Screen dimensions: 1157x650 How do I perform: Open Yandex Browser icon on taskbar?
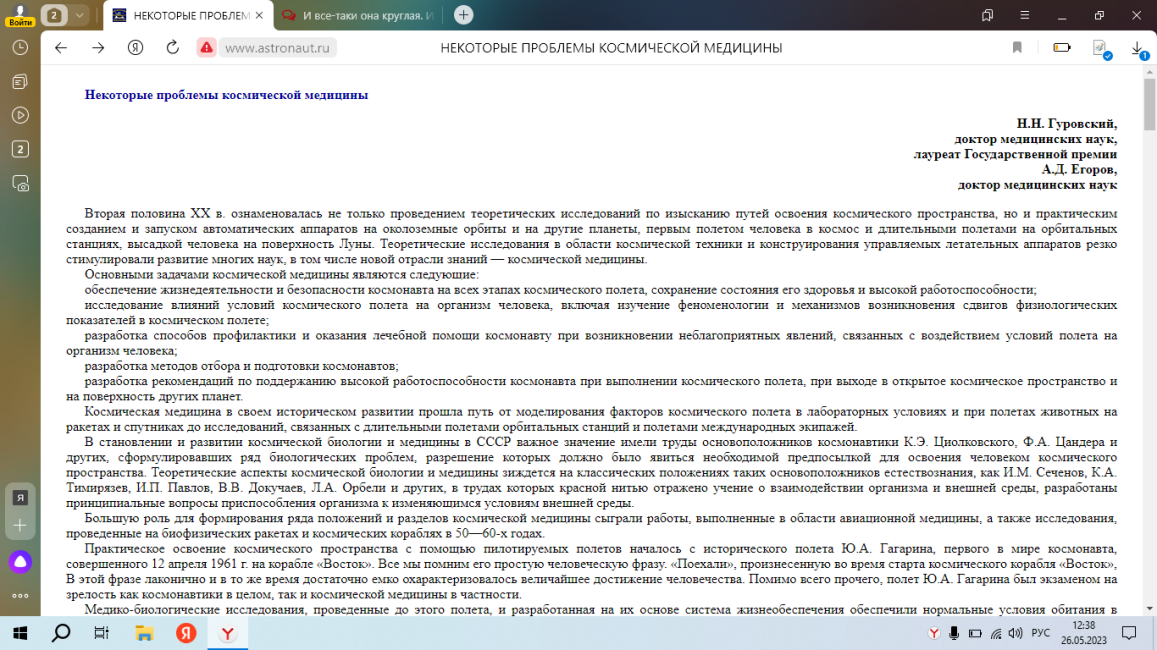227,633
